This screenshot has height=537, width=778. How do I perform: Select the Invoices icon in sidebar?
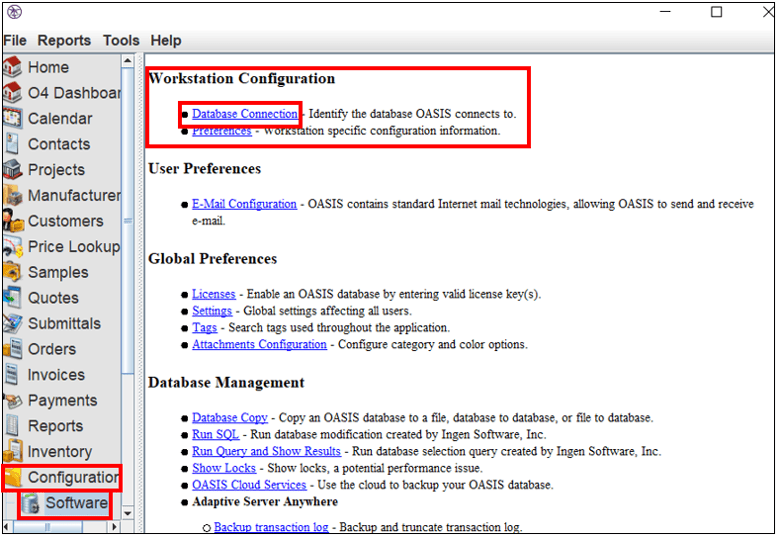tap(12, 375)
